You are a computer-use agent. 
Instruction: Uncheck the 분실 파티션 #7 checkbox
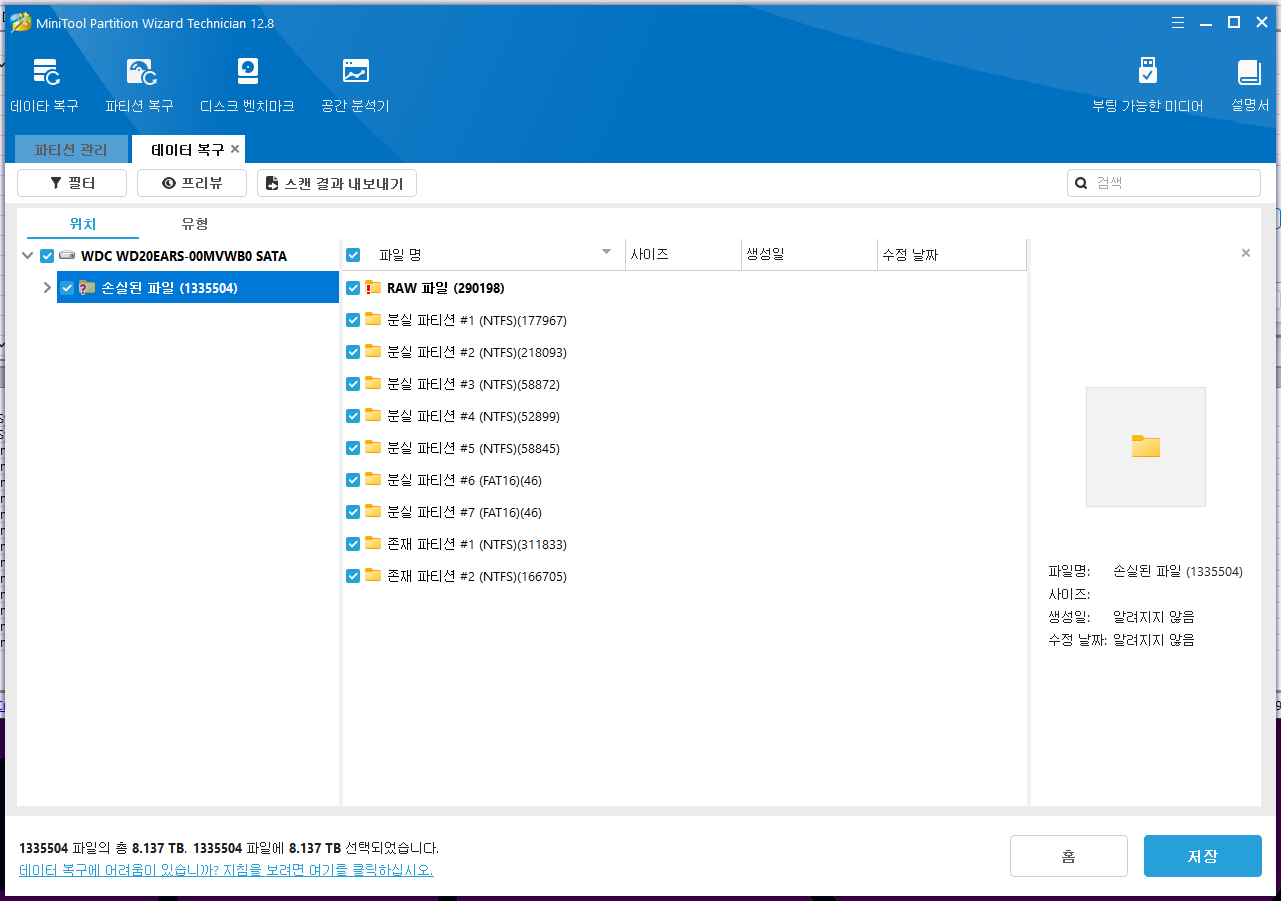point(353,512)
